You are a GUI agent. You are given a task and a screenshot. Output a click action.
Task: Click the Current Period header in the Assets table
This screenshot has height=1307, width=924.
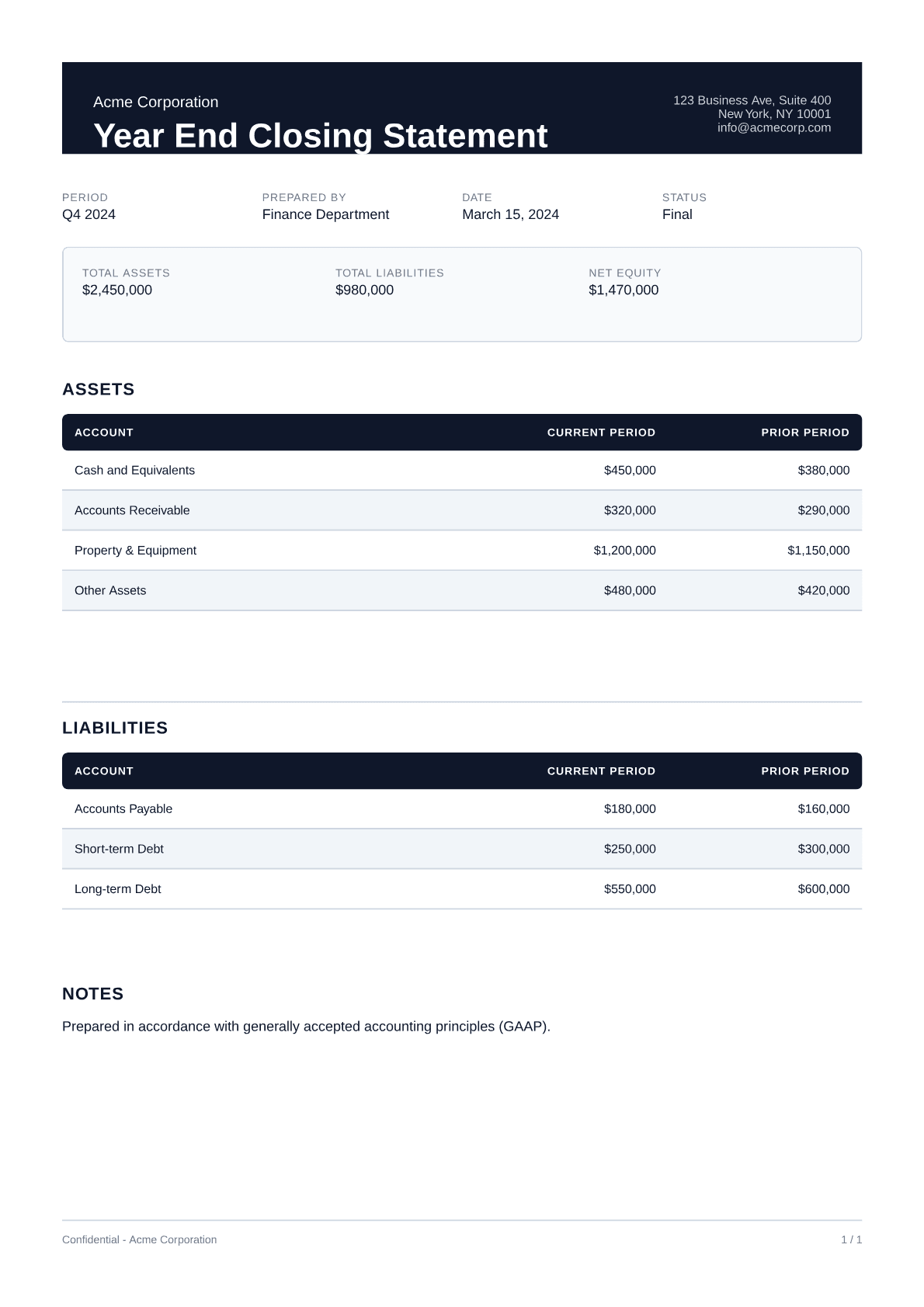[x=601, y=433]
